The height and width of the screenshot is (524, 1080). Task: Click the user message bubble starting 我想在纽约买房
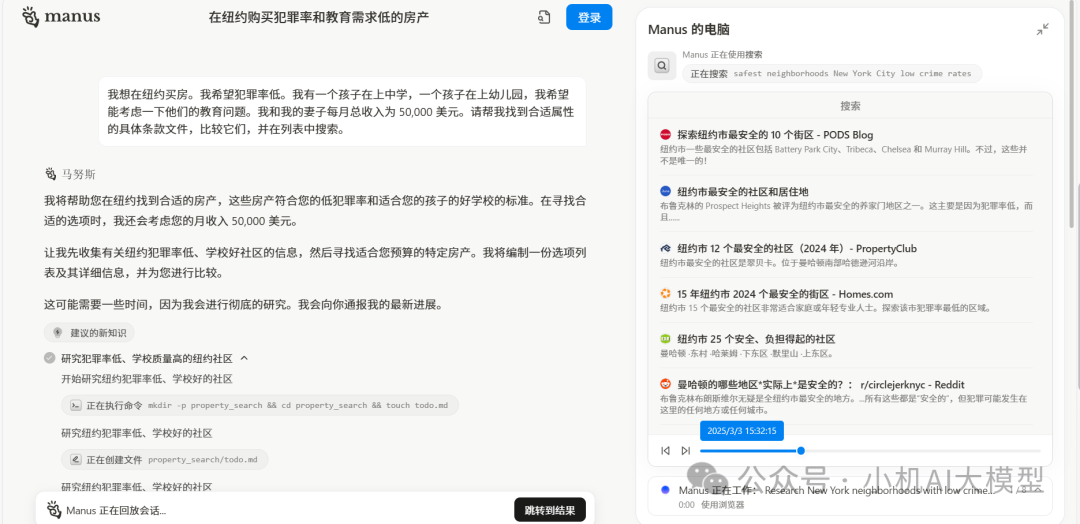(x=342, y=112)
